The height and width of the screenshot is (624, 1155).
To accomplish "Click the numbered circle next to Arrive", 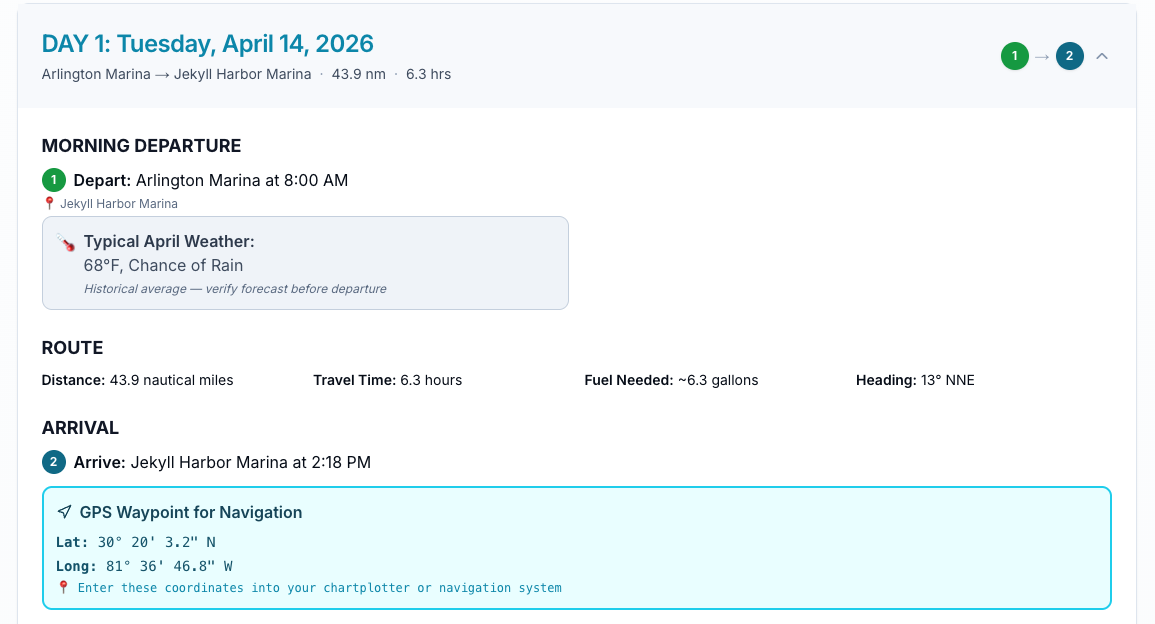I will [x=53, y=462].
